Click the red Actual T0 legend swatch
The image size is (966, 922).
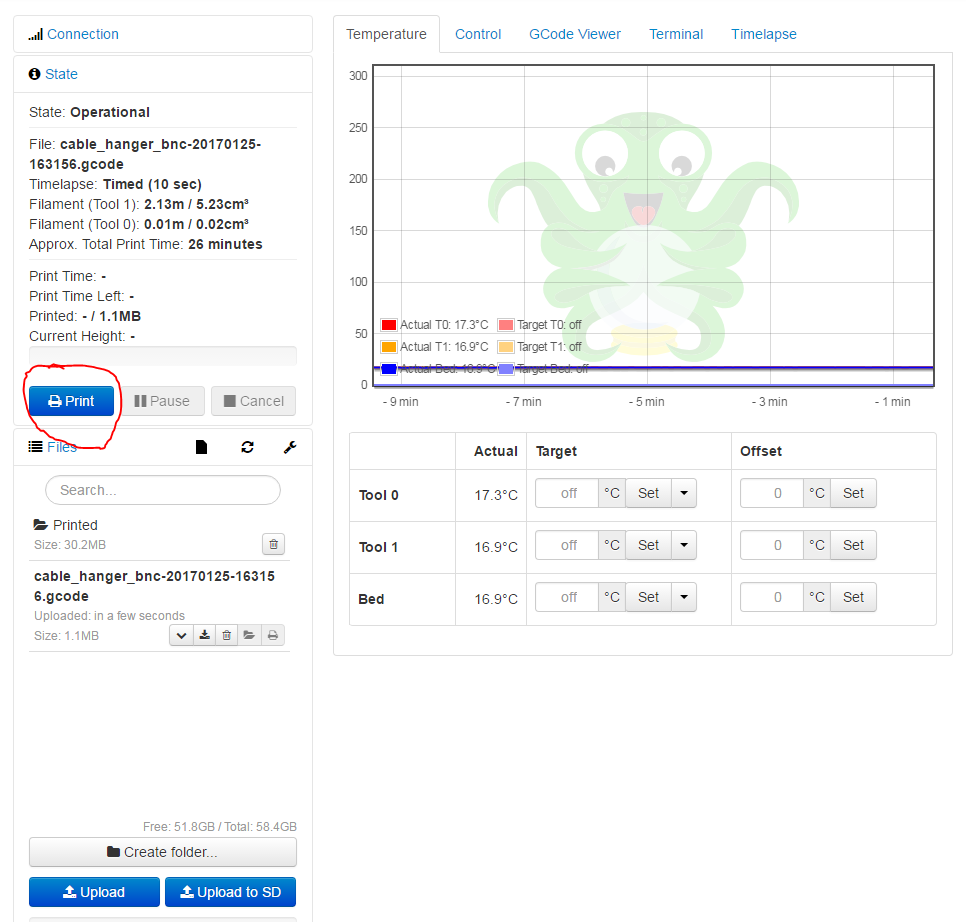coord(389,325)
